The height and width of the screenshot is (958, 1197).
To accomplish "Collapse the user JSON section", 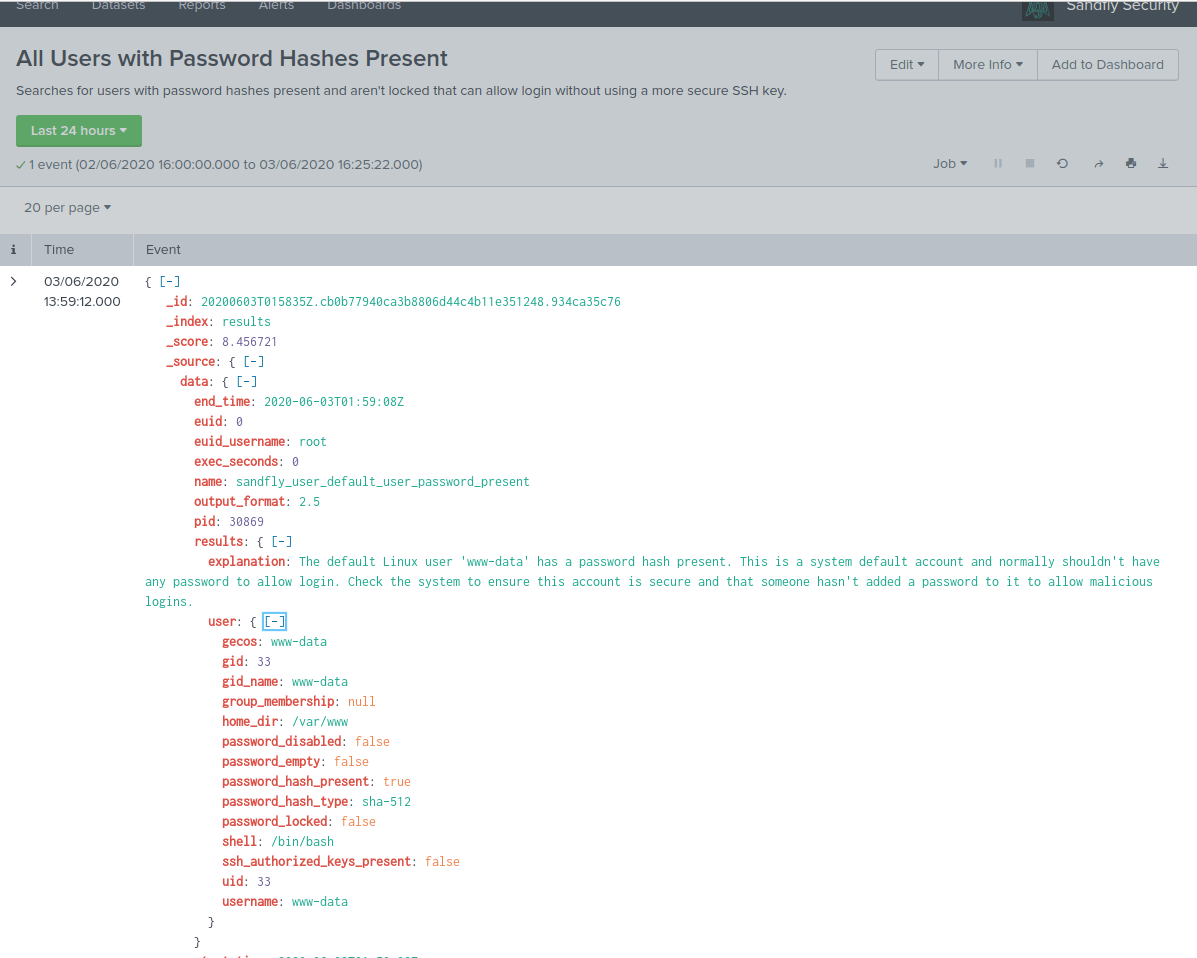I will [x=274, y=621].
